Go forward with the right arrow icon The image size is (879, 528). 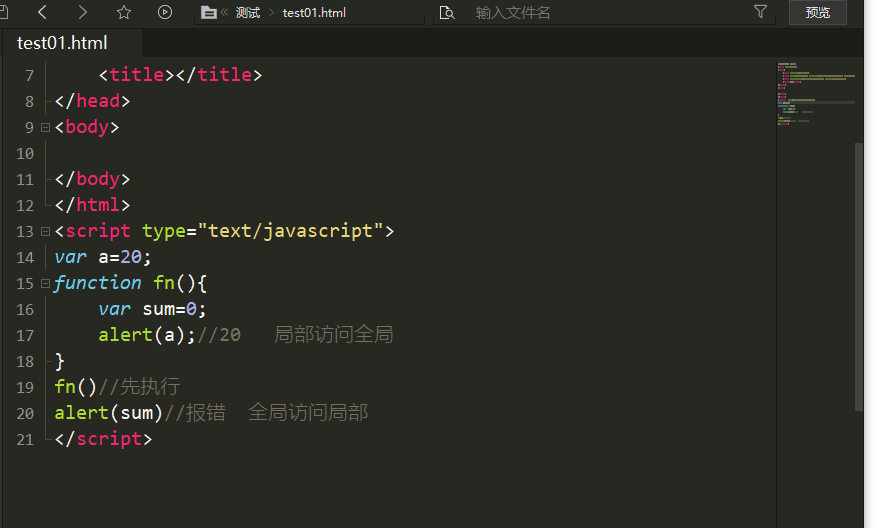pos(82,12)
